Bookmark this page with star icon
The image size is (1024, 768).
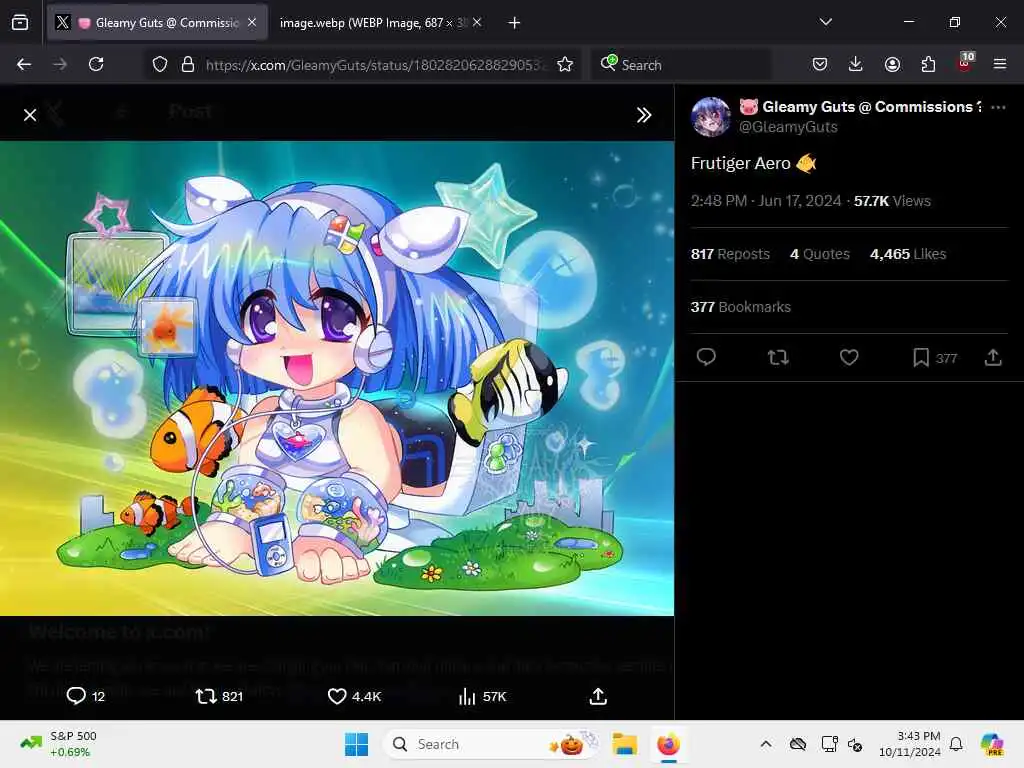pyautogui.click(x=565, y=64)
